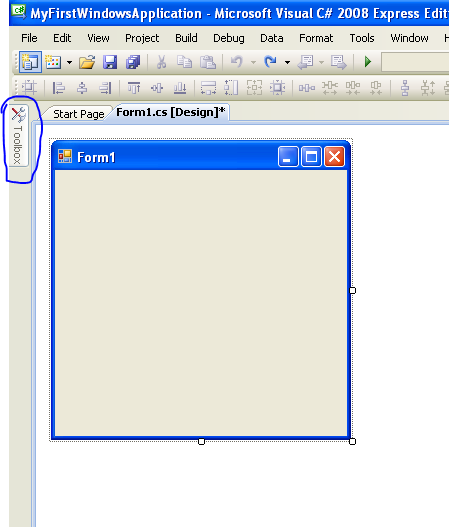449x527 pixels.
Task: Click Form1 bottom-edge resize handle
Action: [x=201, y=441]
